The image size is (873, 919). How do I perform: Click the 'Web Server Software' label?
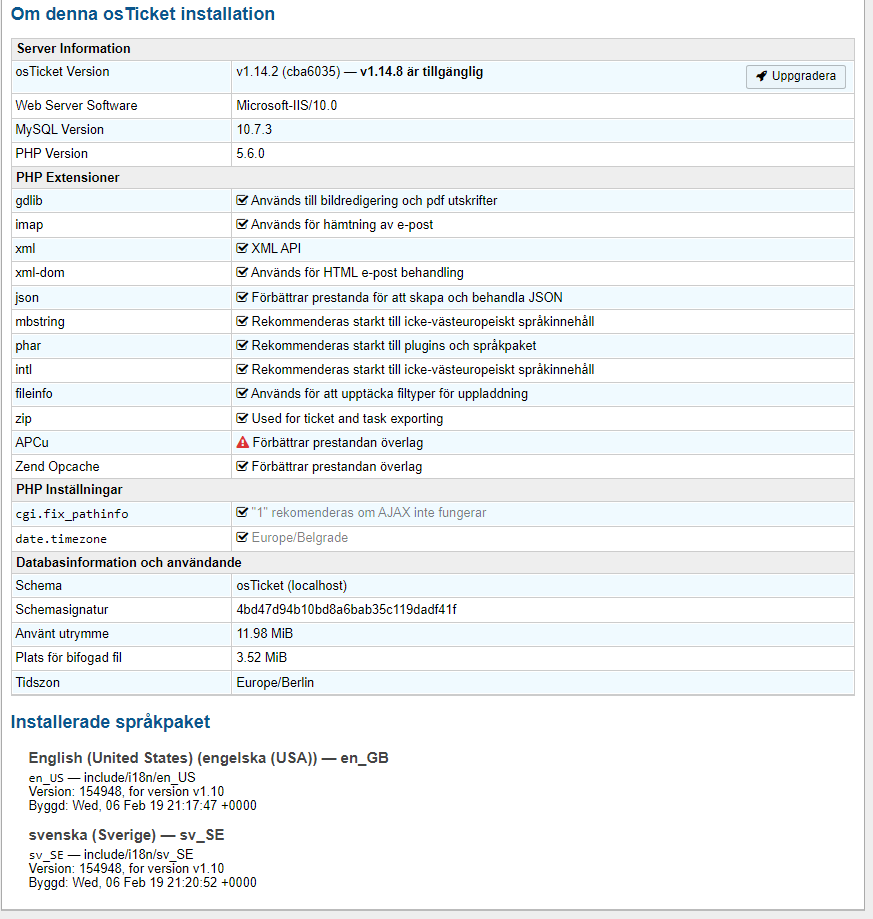coord(76,105)
